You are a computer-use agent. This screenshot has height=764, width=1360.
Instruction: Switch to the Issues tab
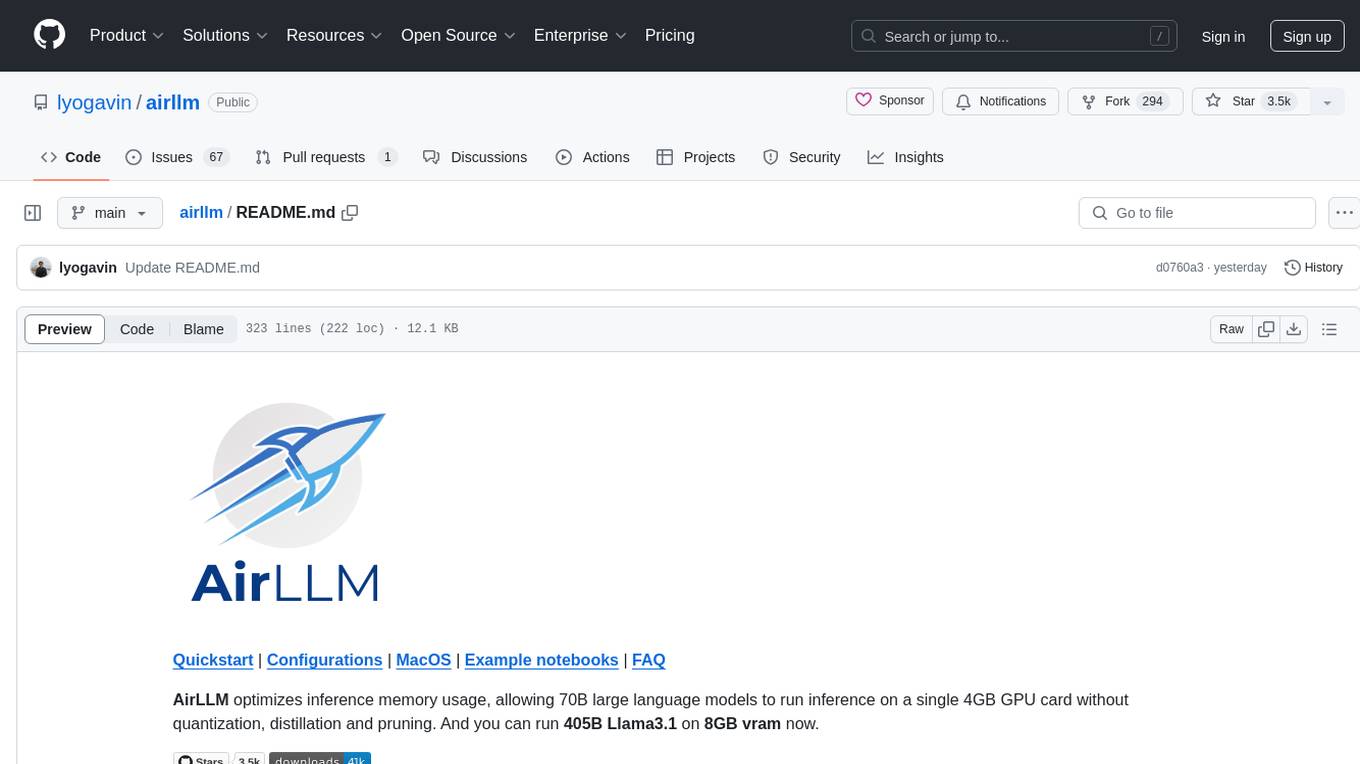click(177, 157)
